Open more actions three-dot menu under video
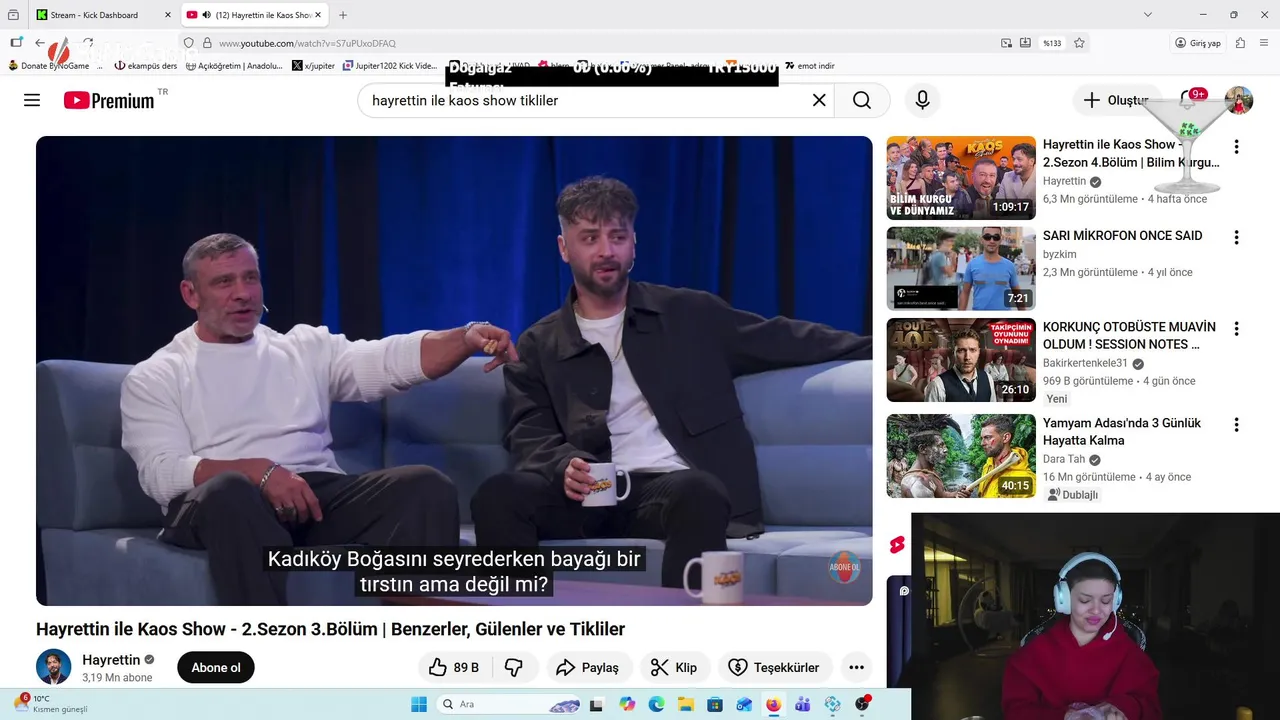 pyautogui.click(x=856, y=667)
